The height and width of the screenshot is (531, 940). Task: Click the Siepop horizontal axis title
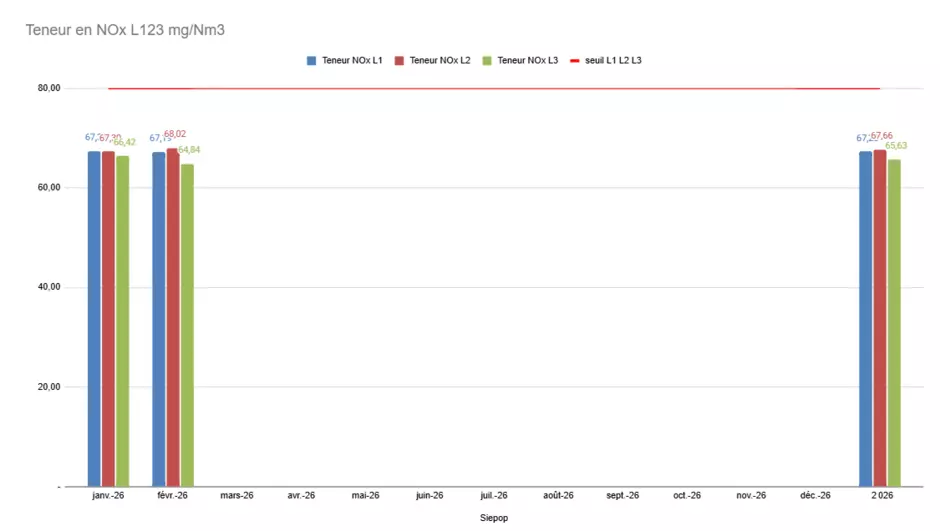[494, 518]
